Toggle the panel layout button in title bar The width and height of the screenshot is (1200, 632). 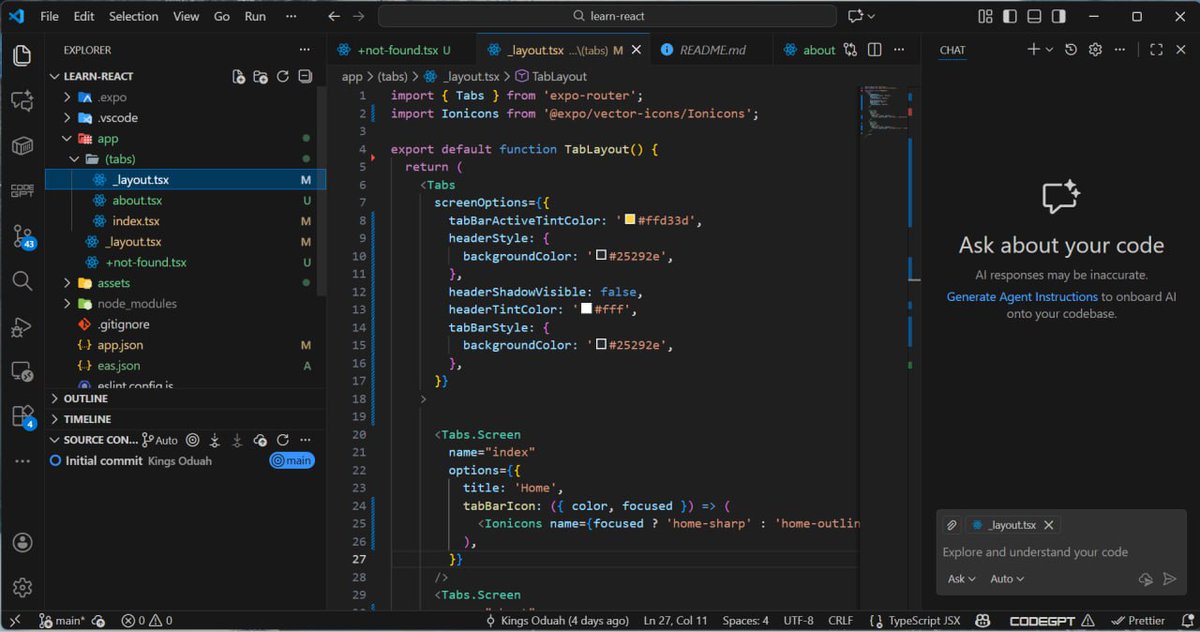(x=1034, y=16)
